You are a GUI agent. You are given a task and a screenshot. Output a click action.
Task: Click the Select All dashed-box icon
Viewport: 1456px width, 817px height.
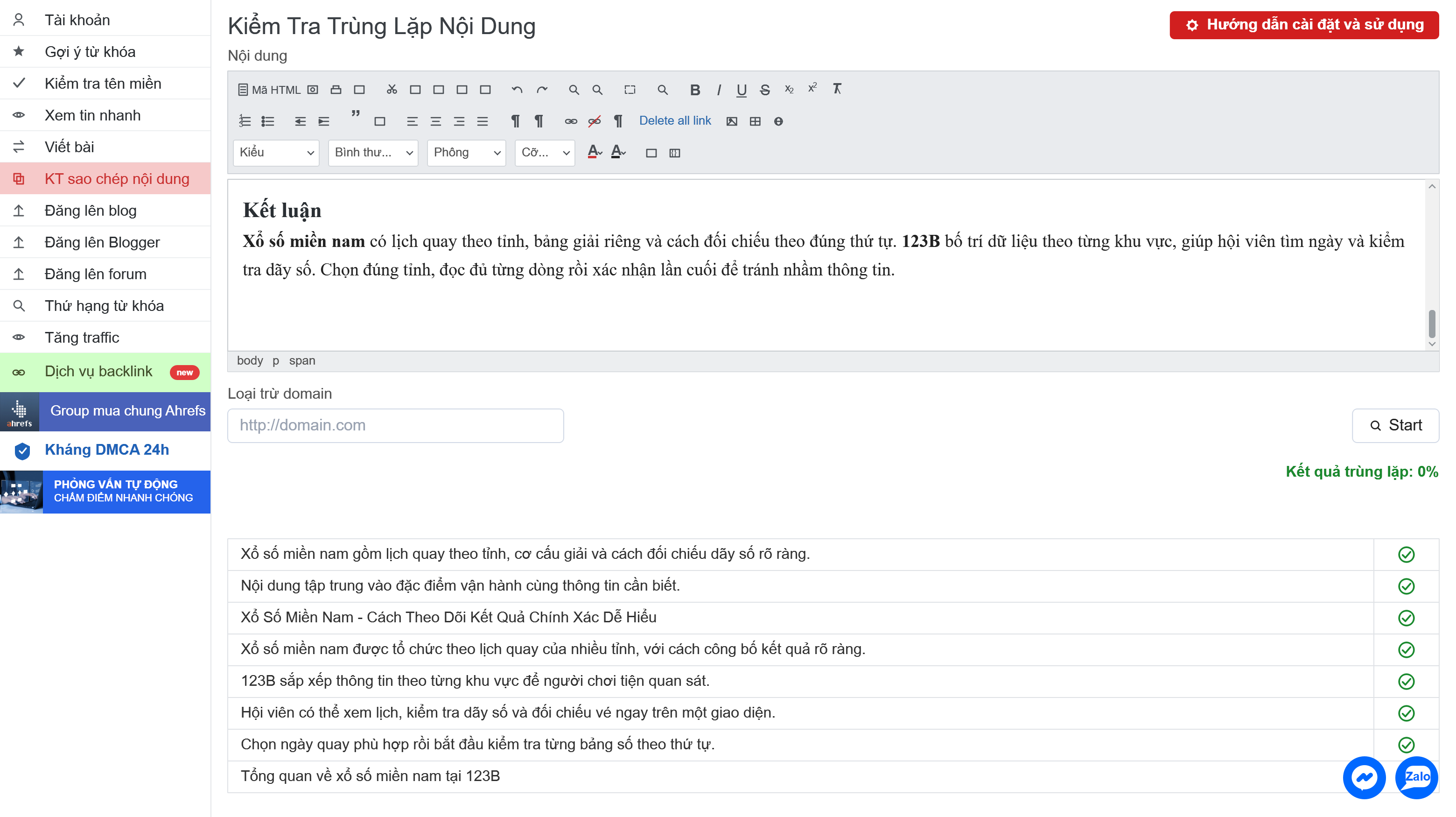(x=630, y=89)
